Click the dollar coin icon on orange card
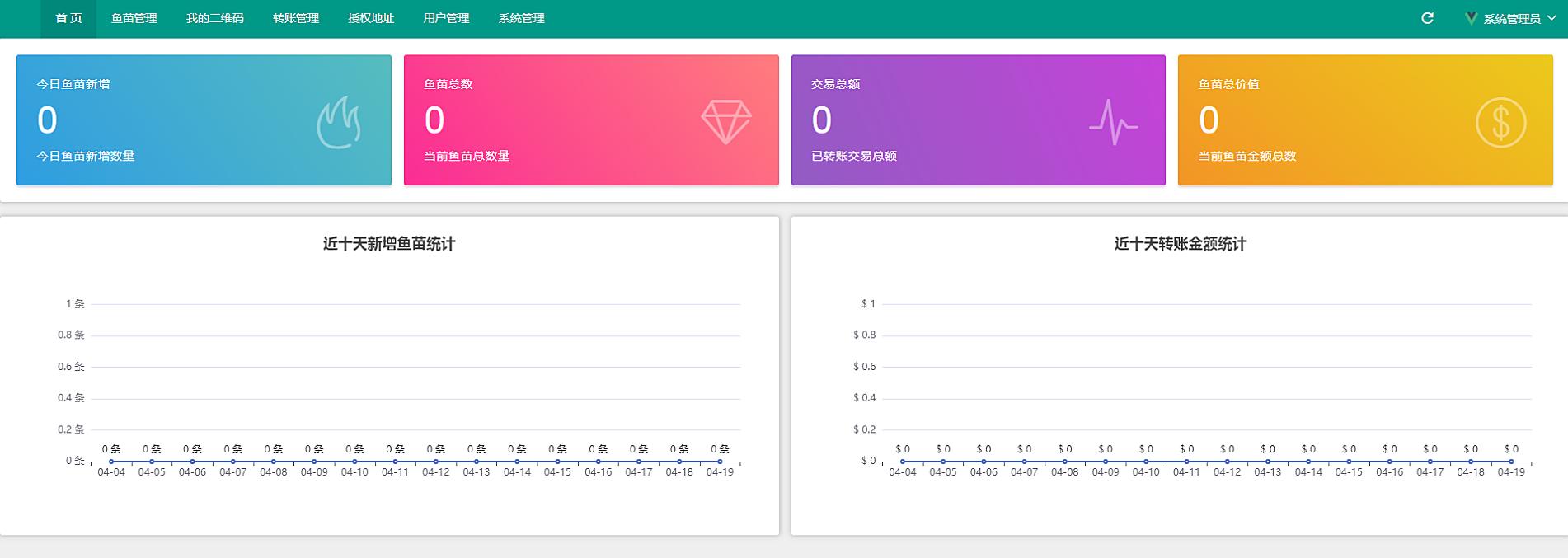The height and width of the screenshot is (558, 1568). (x=1500, y=122)
